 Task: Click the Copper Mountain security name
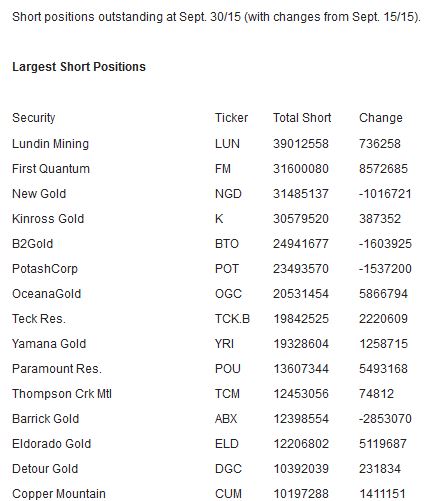click(x=59, y=494)
